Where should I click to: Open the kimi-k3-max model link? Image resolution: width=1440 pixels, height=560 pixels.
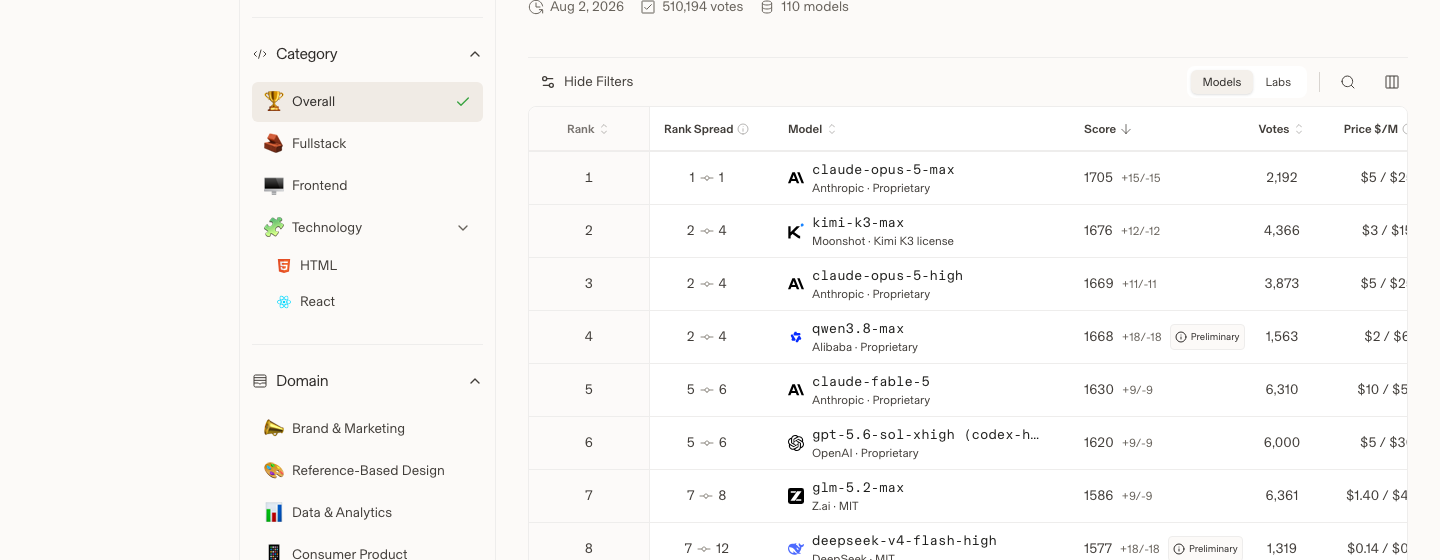[x=858, y=223]
